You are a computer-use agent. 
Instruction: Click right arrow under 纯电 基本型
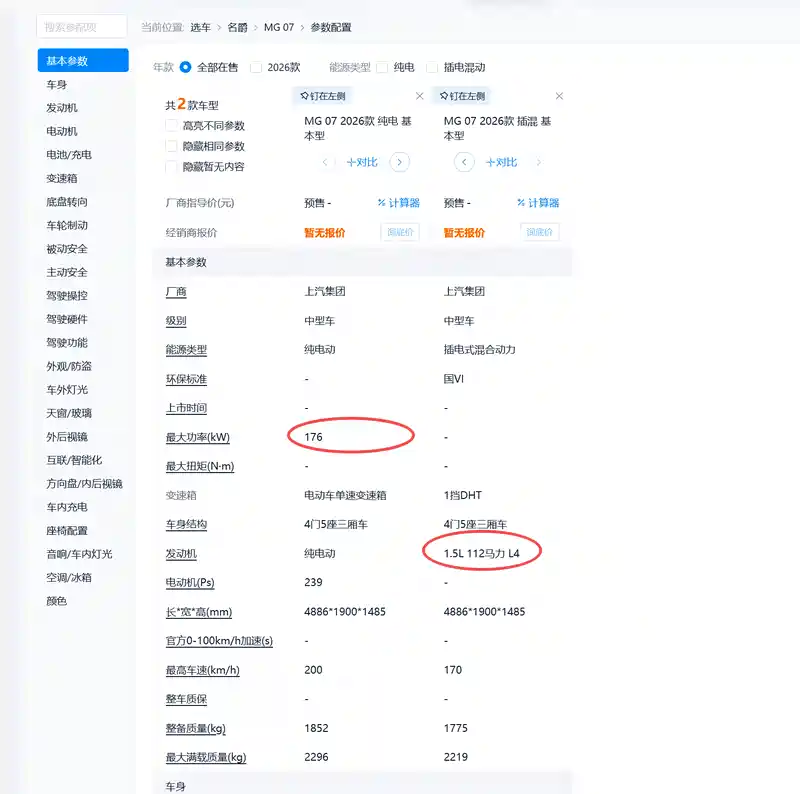(399, 162)
